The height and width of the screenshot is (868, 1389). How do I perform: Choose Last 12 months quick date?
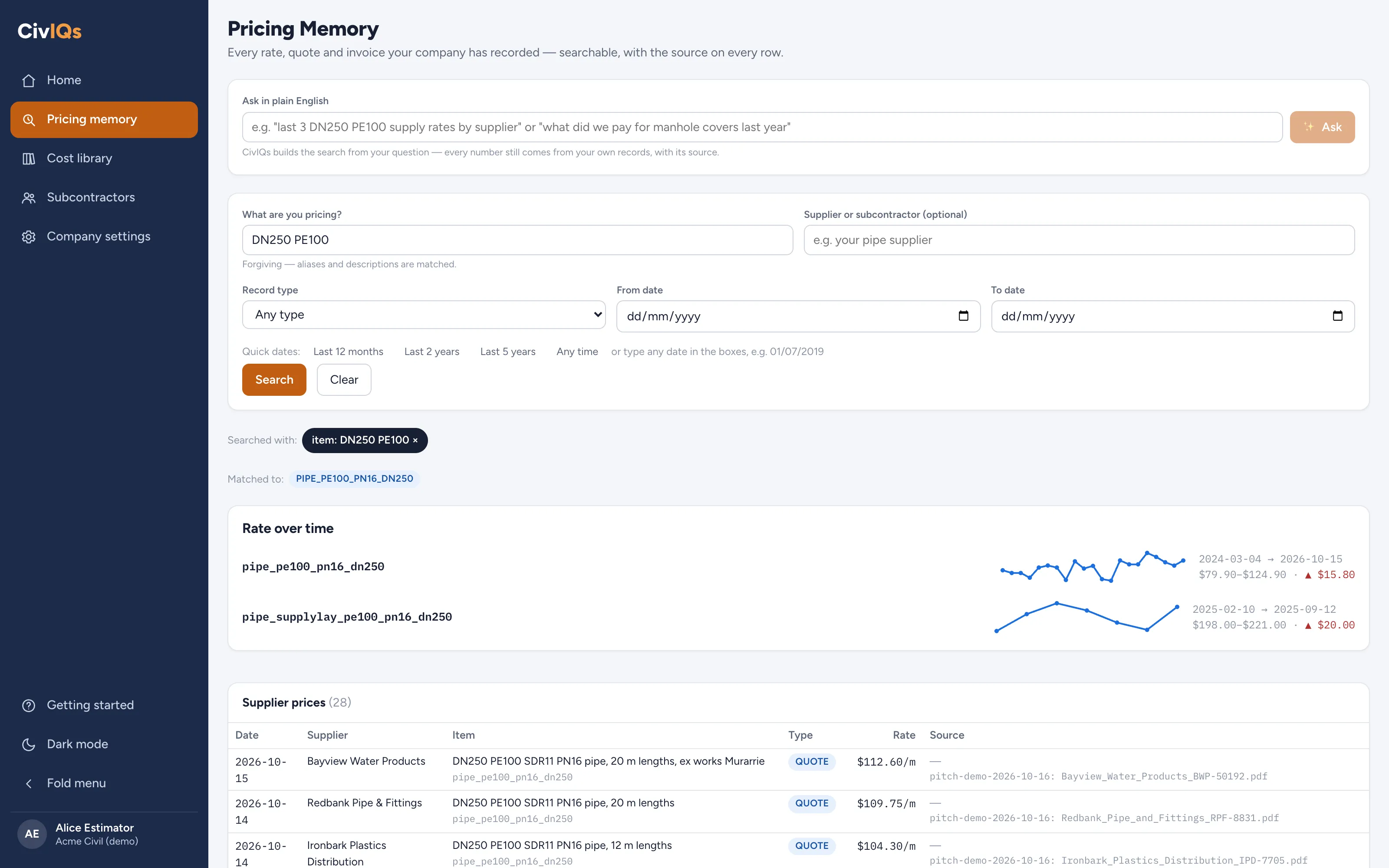coord(348,352)
